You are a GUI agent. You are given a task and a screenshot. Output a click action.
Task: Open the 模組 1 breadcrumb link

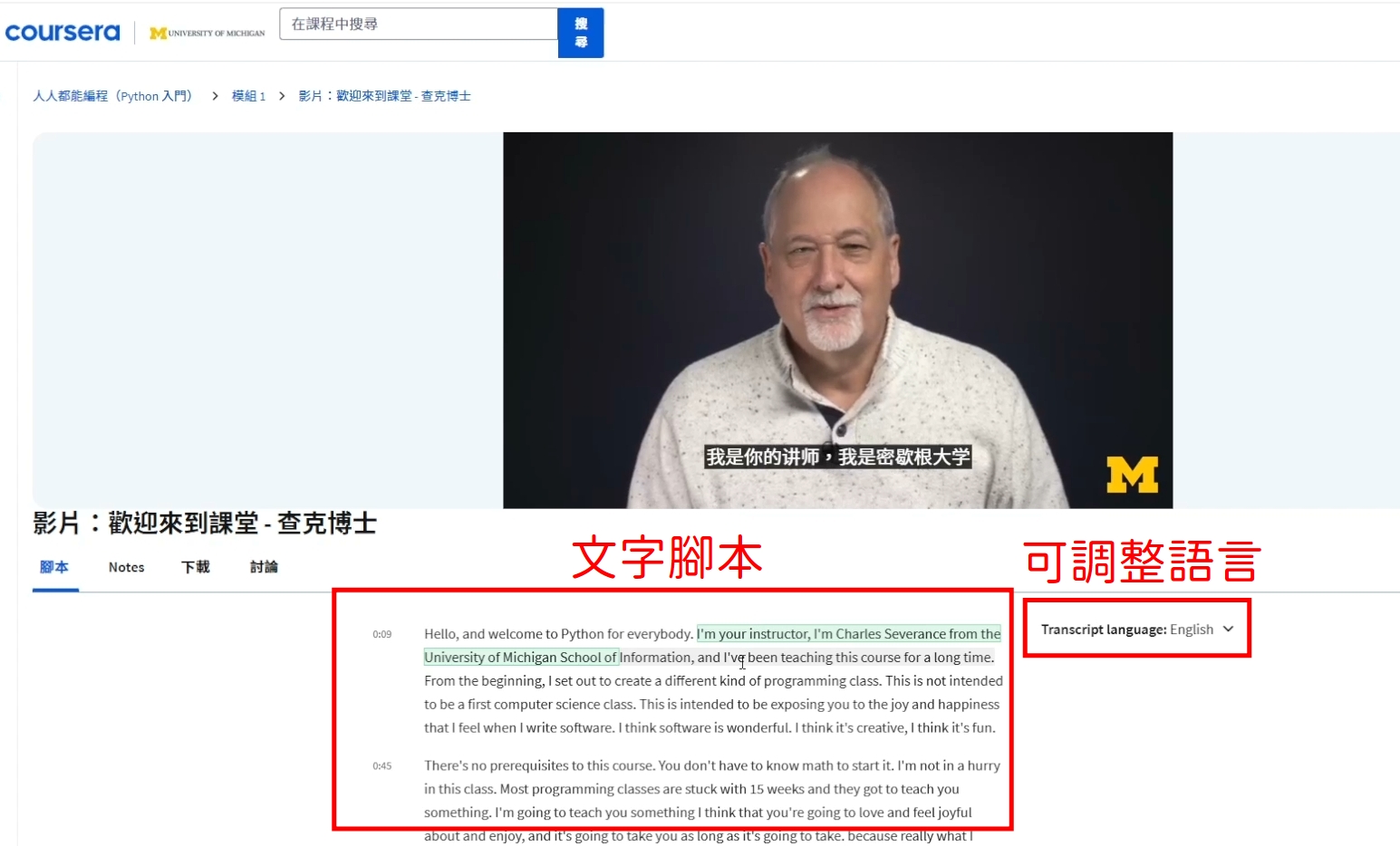click(x=248, y=96)
